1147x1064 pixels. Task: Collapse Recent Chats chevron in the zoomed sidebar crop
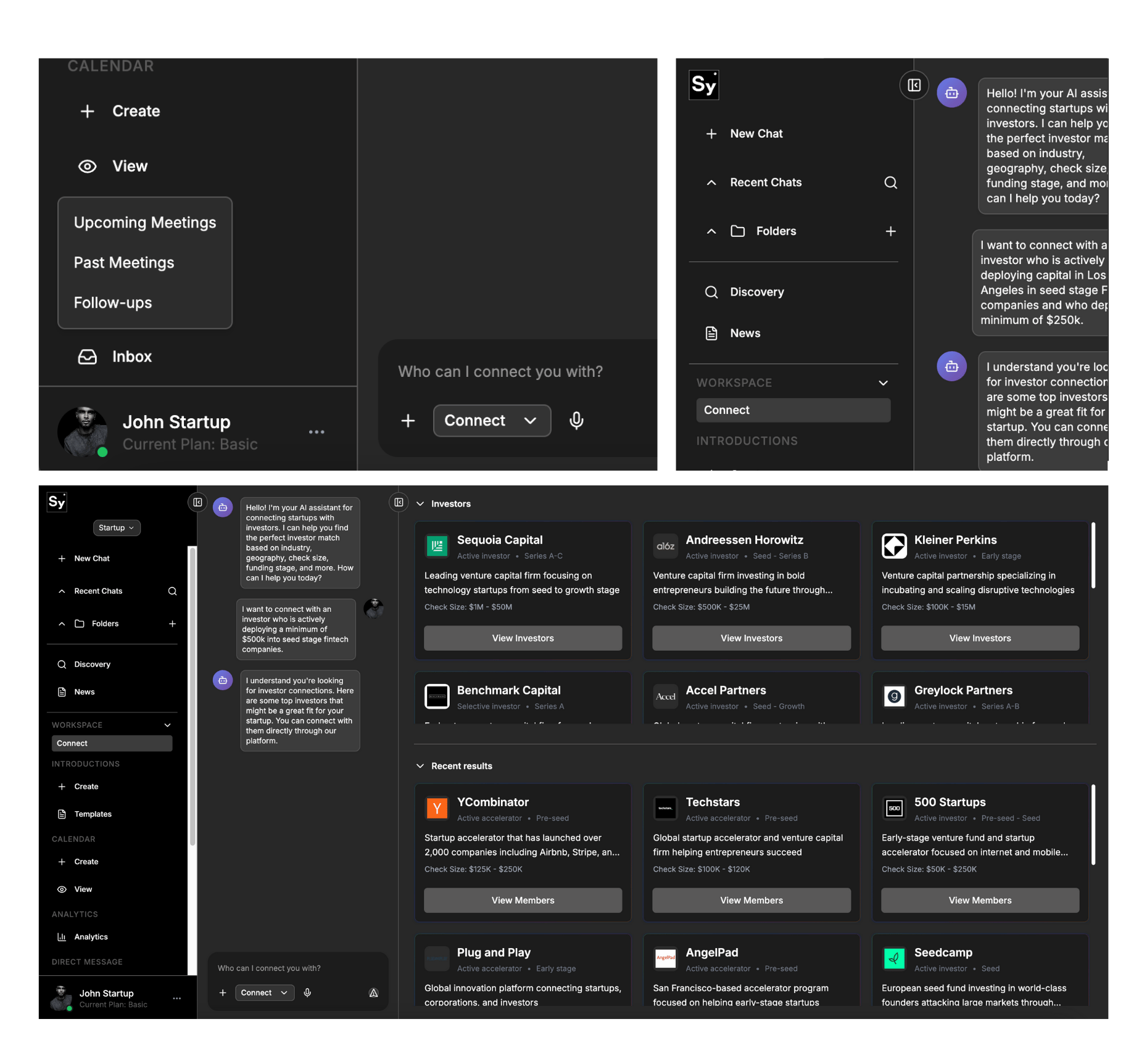pyautogui.click(x=711, y=183)
